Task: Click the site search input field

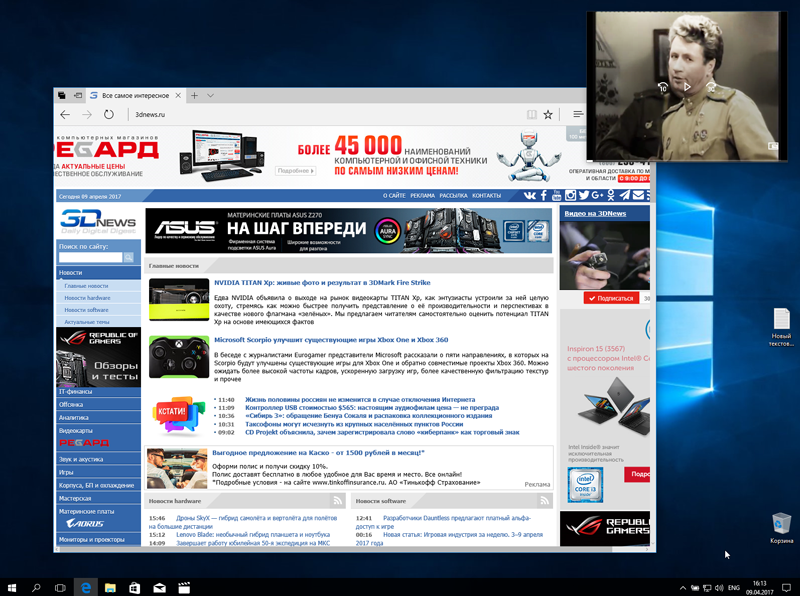Action: [90, 258]
